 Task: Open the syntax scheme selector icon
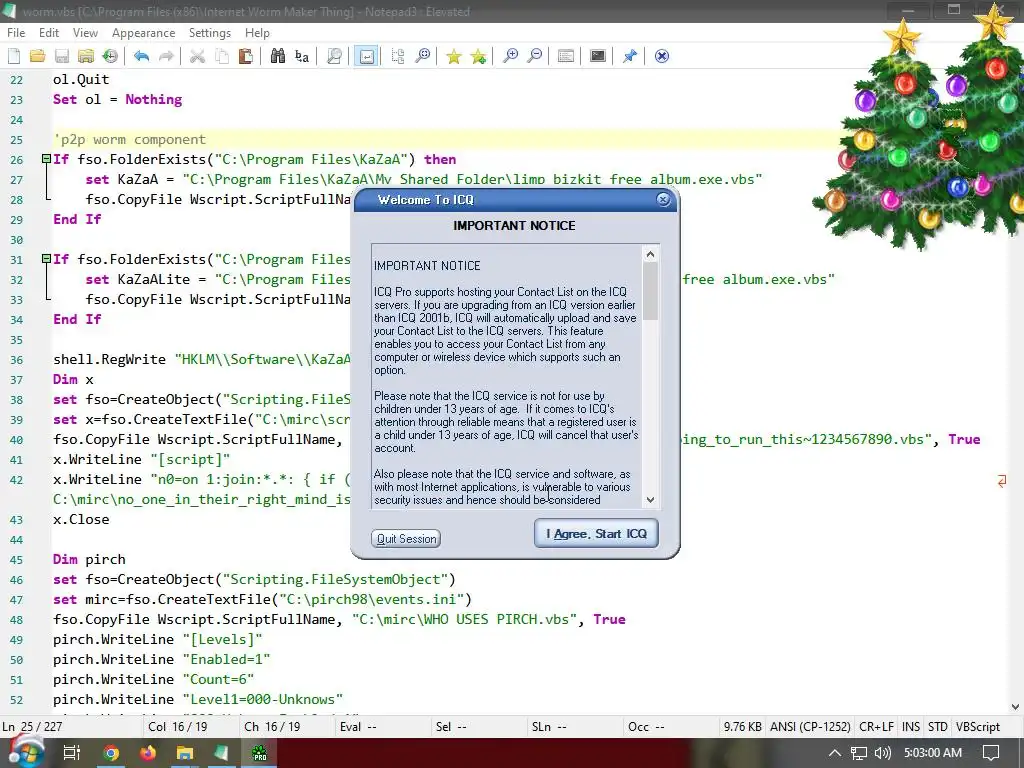[x=566, y=56]
